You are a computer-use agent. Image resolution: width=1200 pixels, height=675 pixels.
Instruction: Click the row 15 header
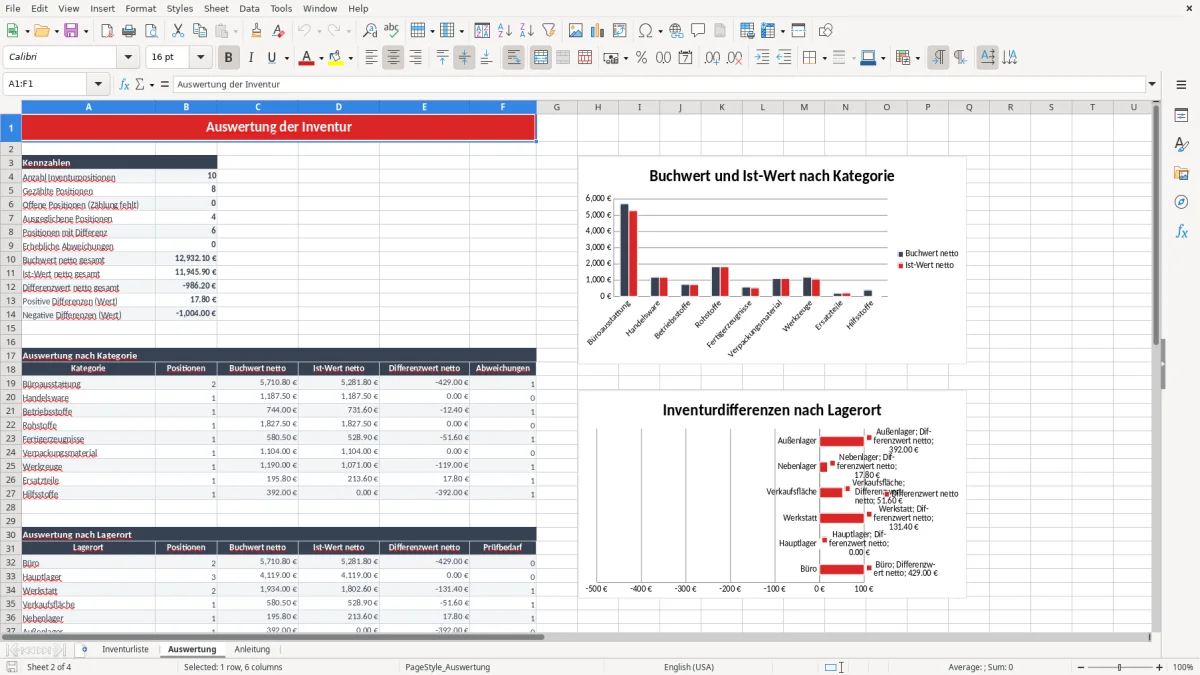pyautogui.click(x=11, y=328)
